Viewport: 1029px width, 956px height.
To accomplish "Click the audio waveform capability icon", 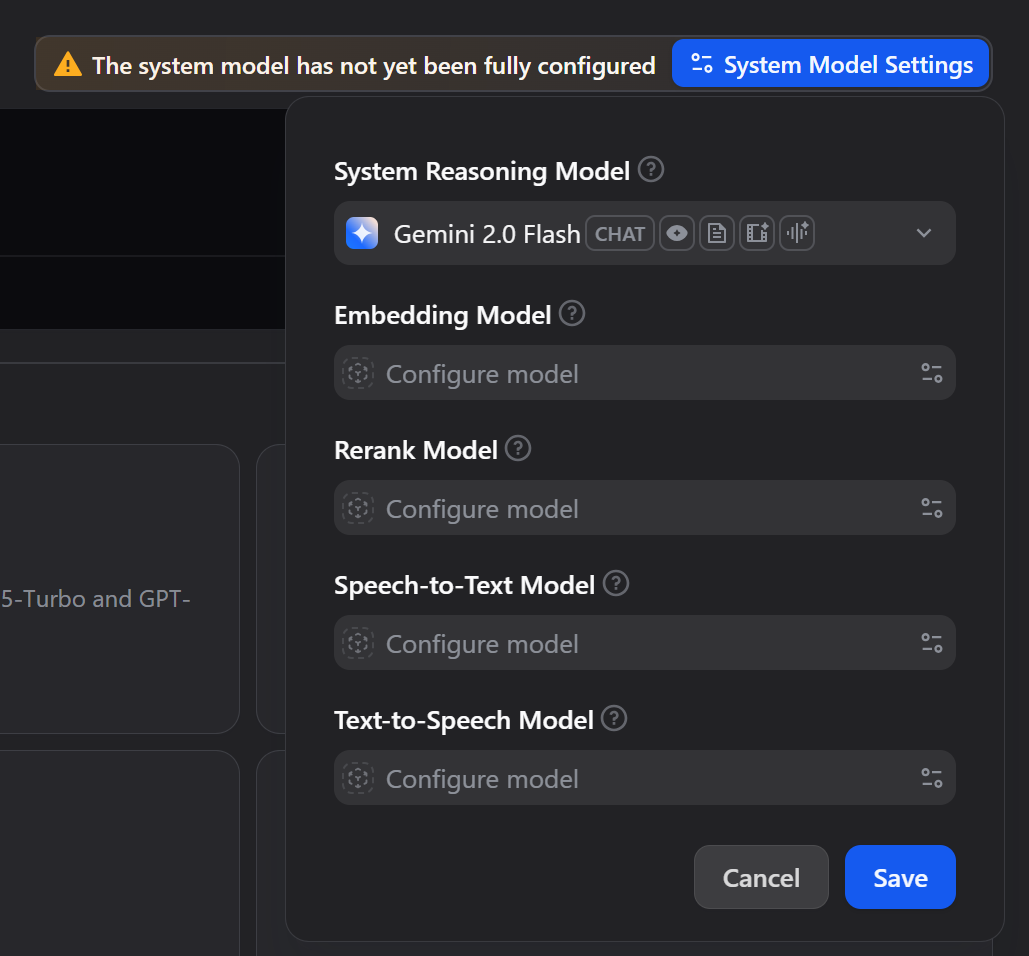I will 797,233.
